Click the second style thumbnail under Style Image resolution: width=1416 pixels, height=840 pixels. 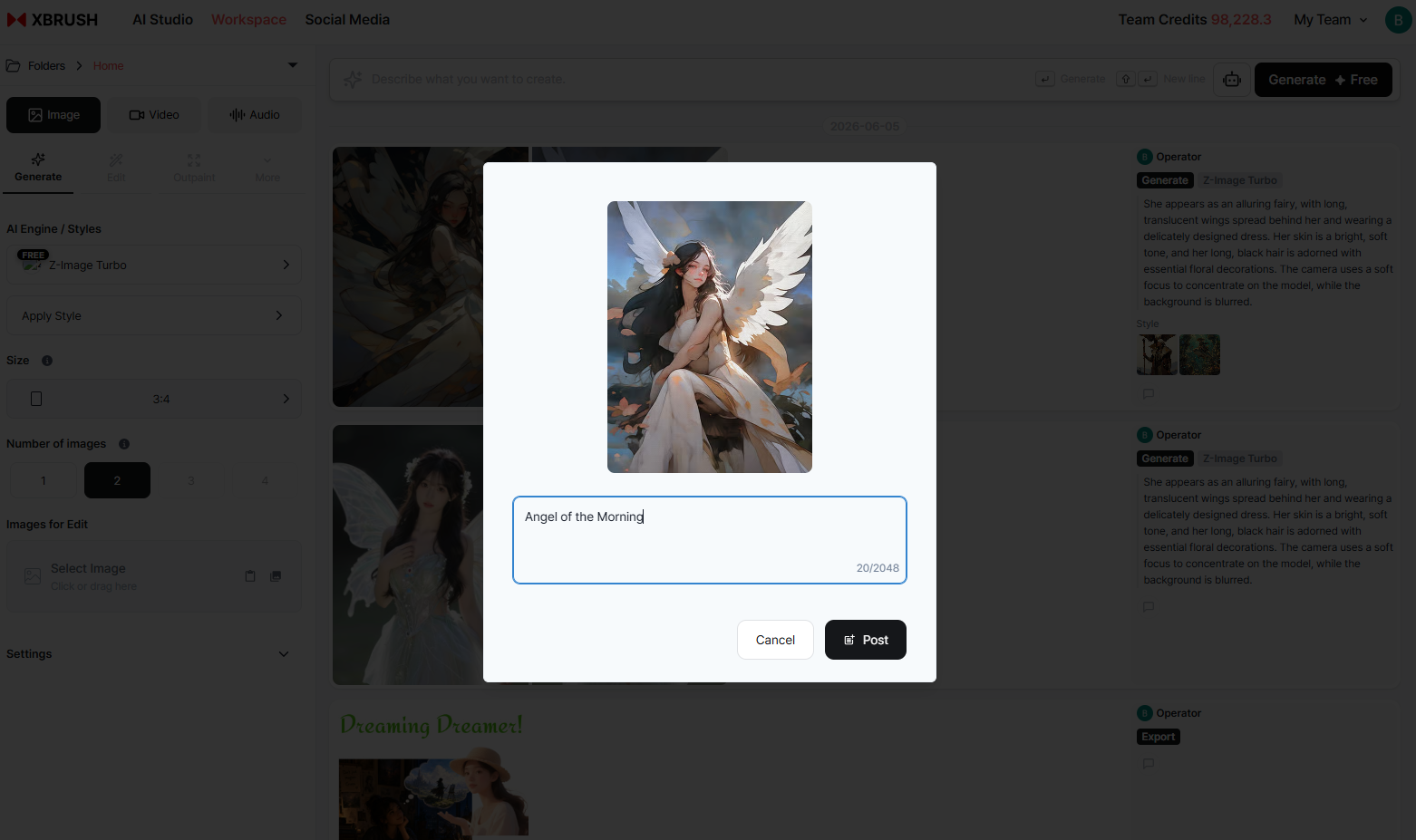pyautogui.click(x=1199, y=354)
